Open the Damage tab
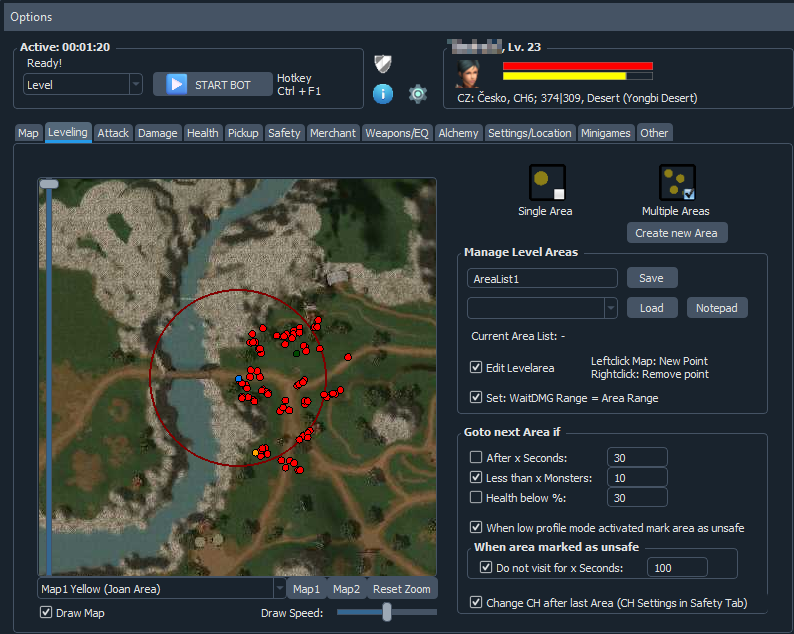The width and height of the screenshot is (794, 634). pos(157,133)
